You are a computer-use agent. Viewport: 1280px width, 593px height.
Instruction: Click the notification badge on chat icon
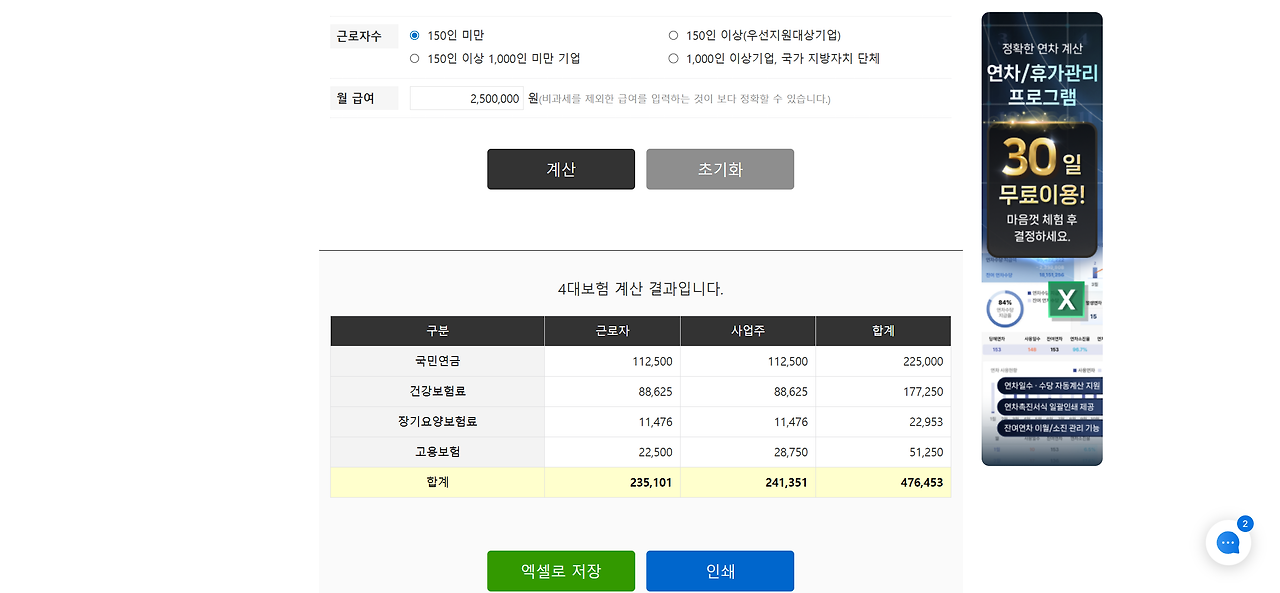click(1245, 523)
